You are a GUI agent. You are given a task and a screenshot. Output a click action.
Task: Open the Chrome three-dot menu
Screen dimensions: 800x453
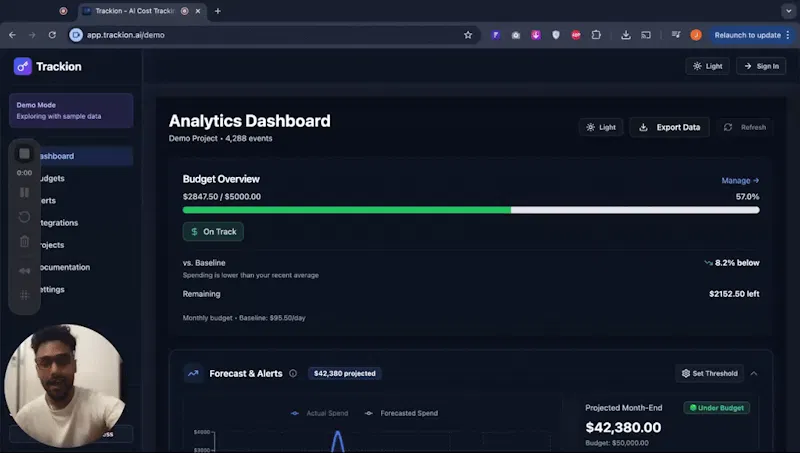pyautogui.click(x=788, y=35)
